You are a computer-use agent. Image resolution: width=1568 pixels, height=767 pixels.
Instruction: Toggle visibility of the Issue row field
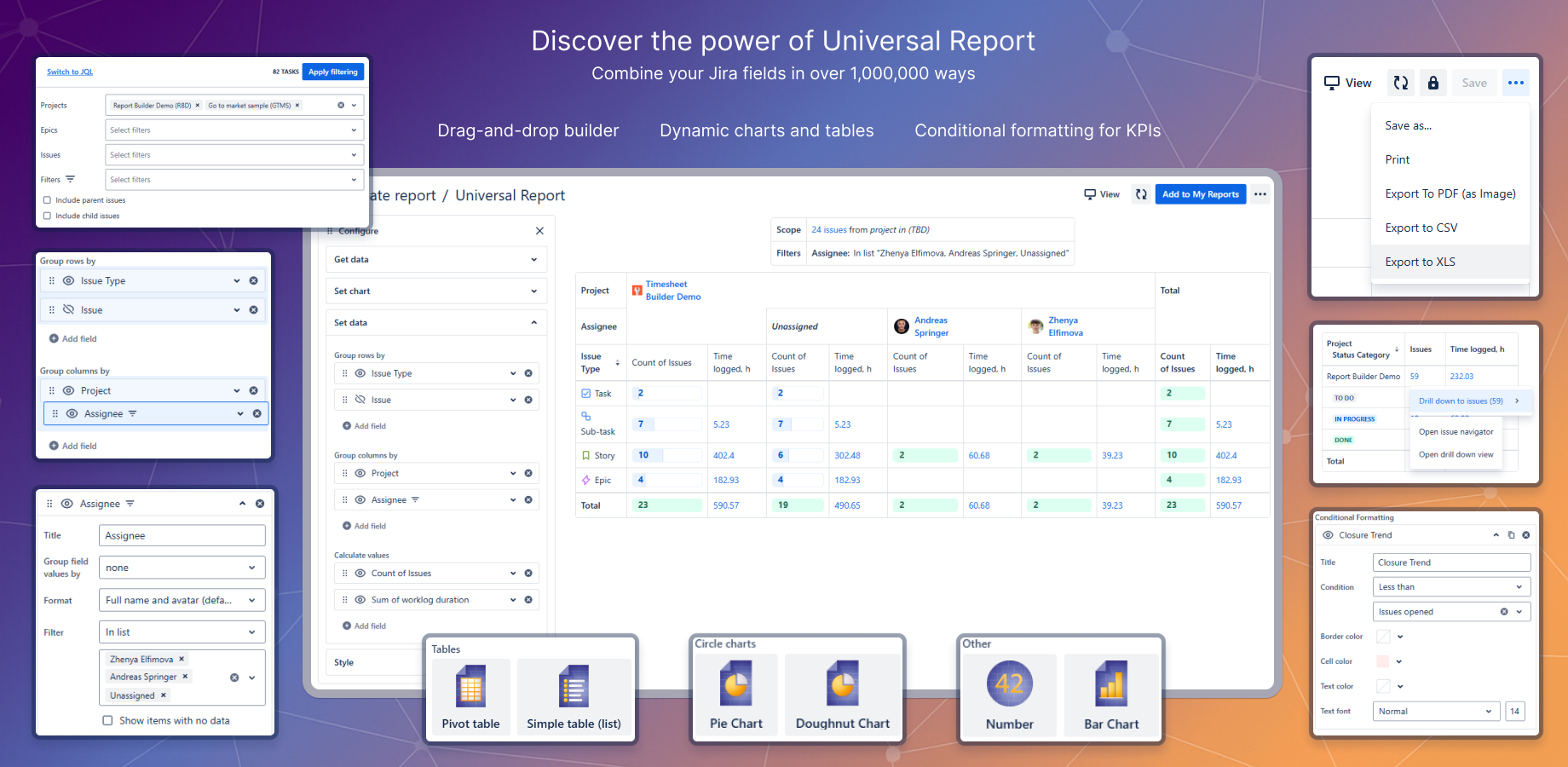(x=69, y=309)
